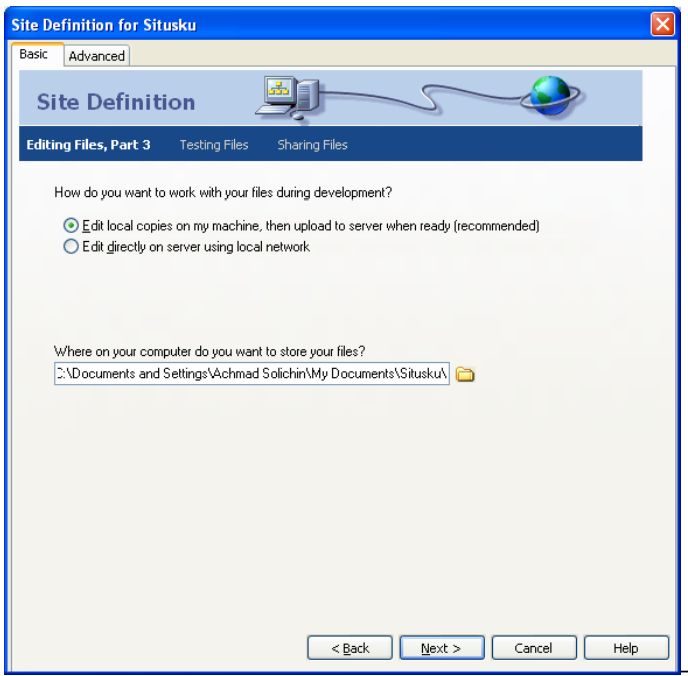688x676 pixels.
Task: Click the cable graphic between computer and globe
Action: [x=421, y=97]
